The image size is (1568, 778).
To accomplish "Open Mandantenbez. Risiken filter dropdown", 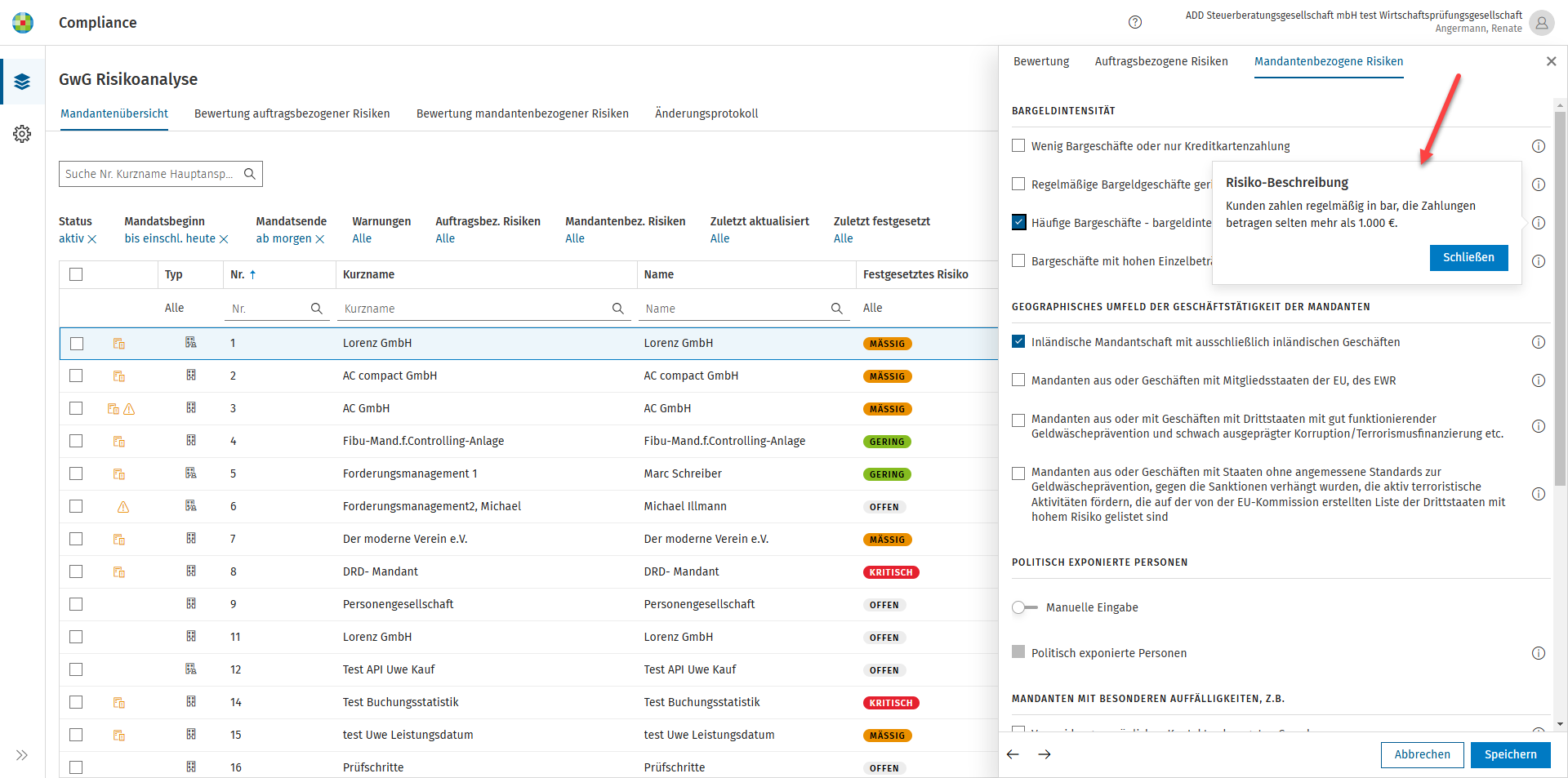I will tap(575, 238).
